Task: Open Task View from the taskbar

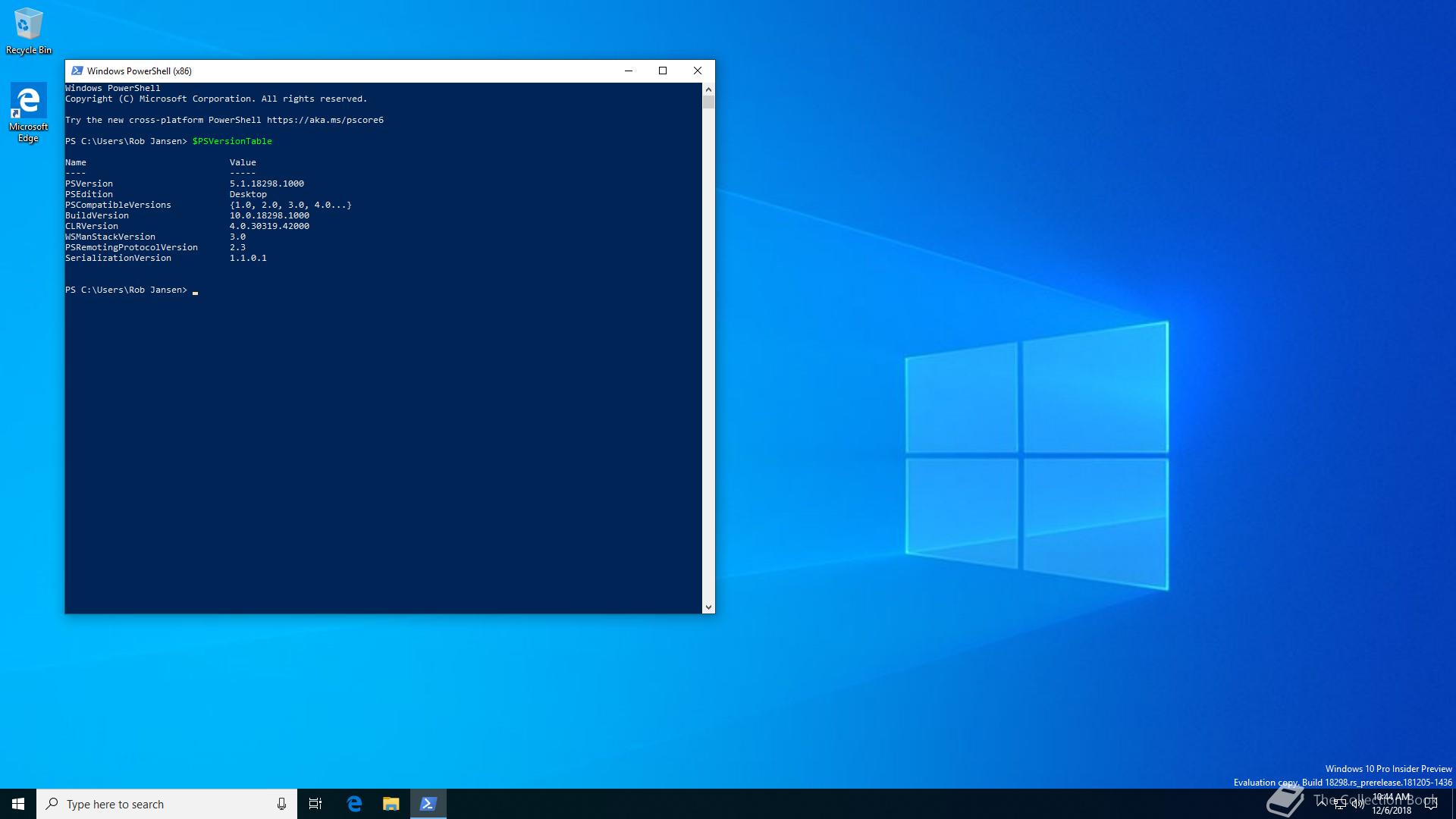Action: point(315,804)
